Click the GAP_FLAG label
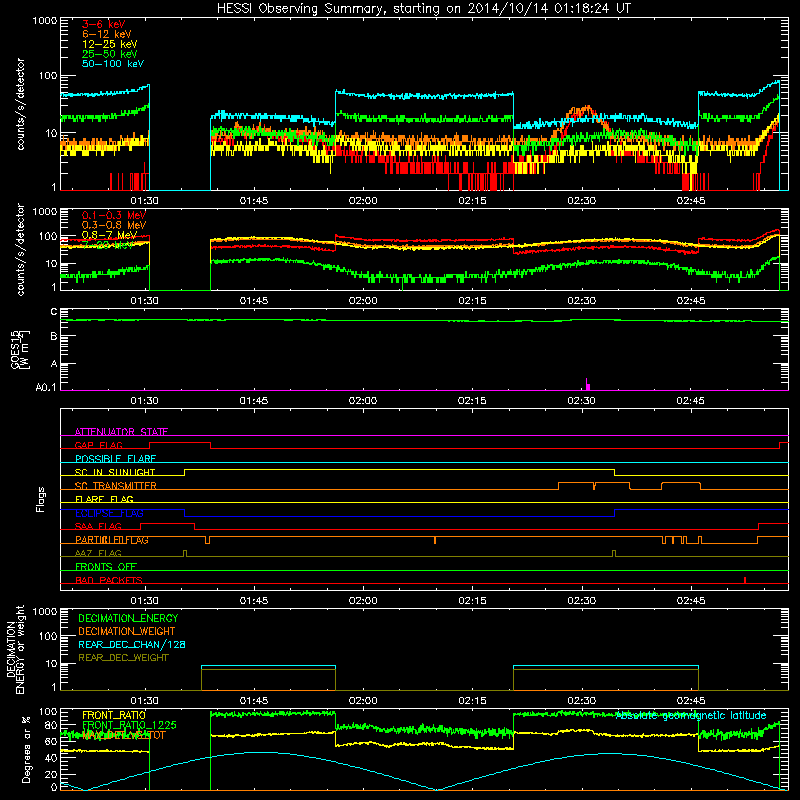 pos(98,445)
